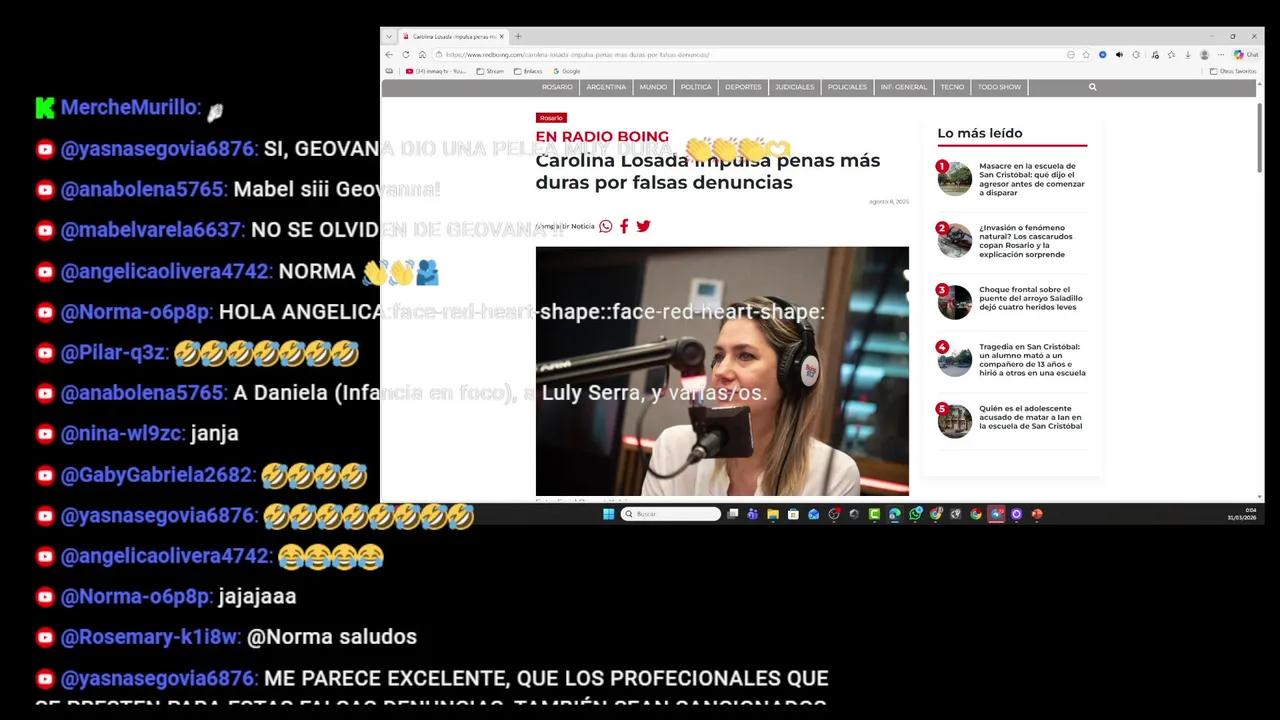Open the zoom indicator in address bar
Viewport: 1280px width, 720px height.
pyautogui.click(x=1071, y=55)
